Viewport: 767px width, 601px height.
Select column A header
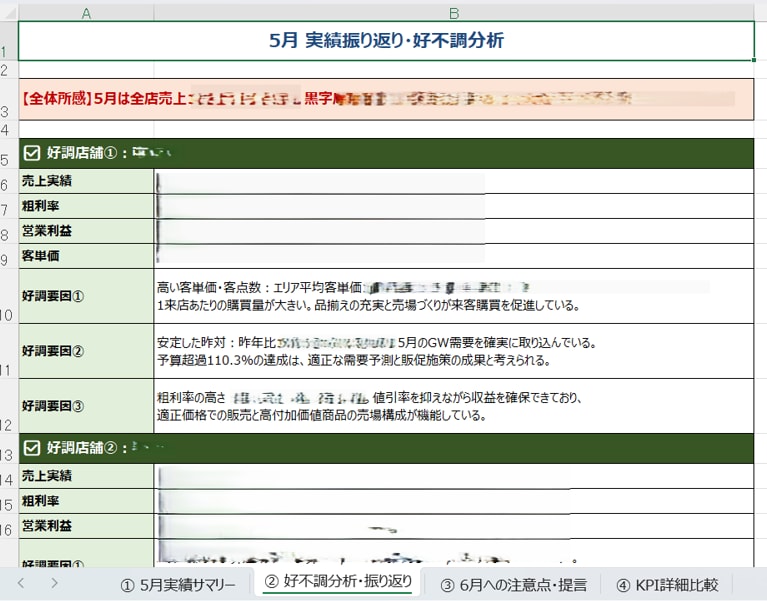tap(86, 13)
